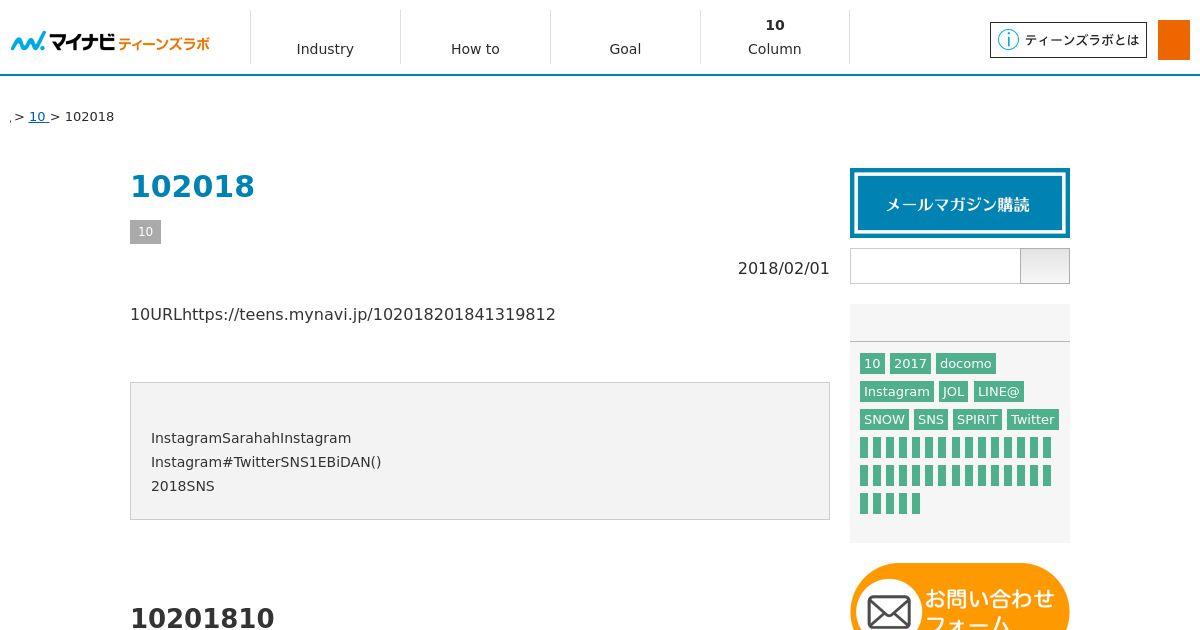Click the teens.mynavi.jp URL text
This screenshot has width=1200, height=630.
click(x=343, y=314)
